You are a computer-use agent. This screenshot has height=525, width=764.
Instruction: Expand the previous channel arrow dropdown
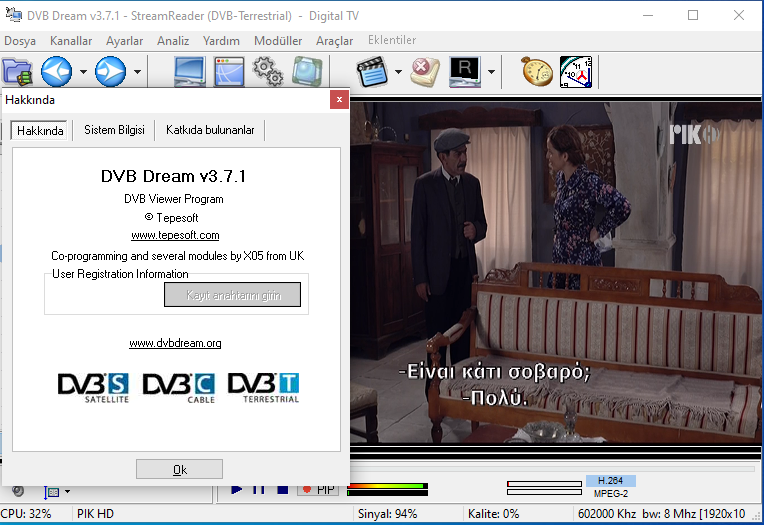click(x=83, y=72)
